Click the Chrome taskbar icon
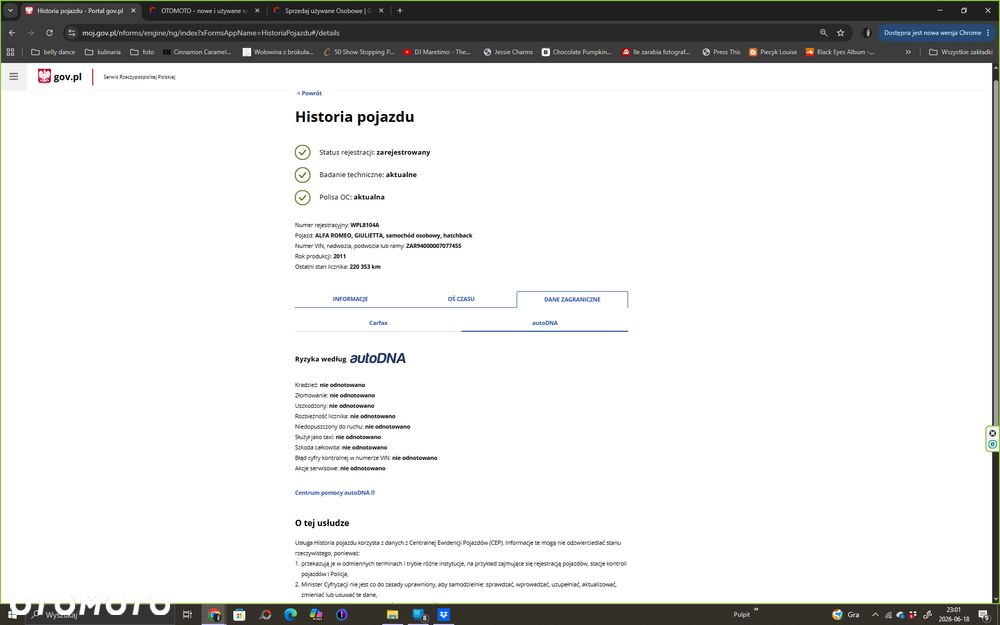1000x625 pixels. tap(214, 615)
